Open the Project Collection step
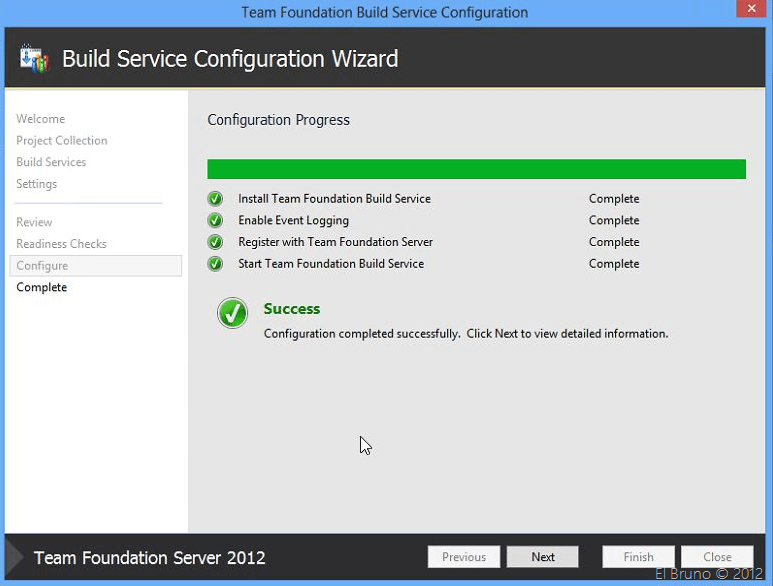This screenshot has height=586, width=773. pyautogui.click(x=62, y=141)
